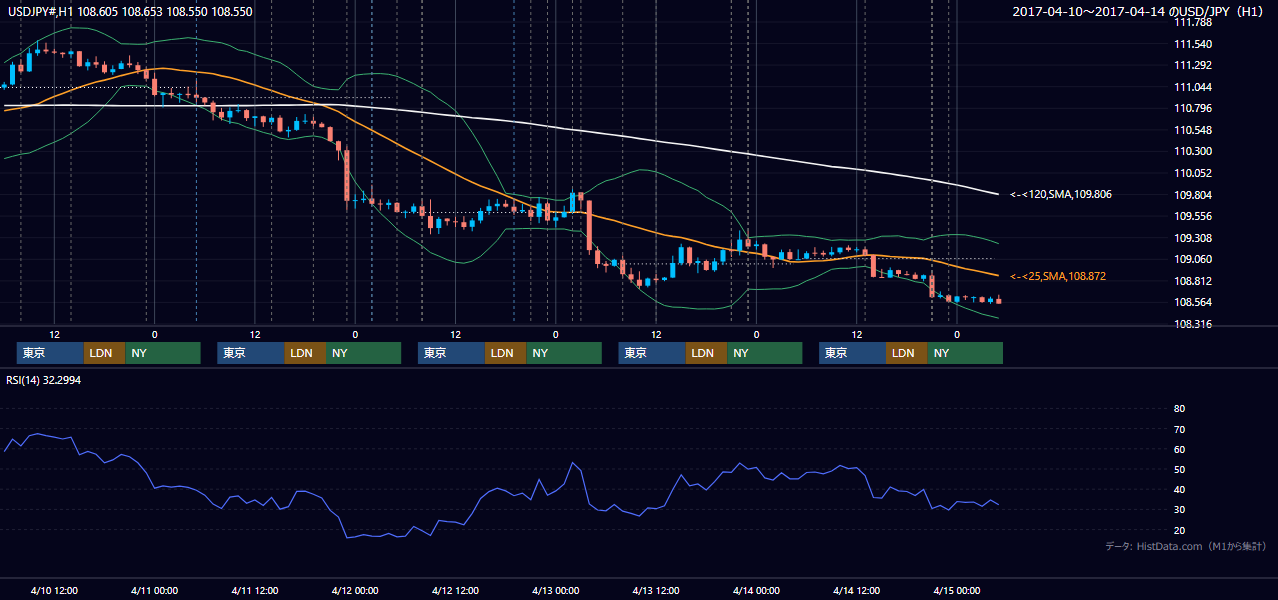The height and width of the screenshot is (600, 1278).
Task: Click the RSI(14) 32.2994 indicator label
Action: pyautogui.click(x=45, y=380)
